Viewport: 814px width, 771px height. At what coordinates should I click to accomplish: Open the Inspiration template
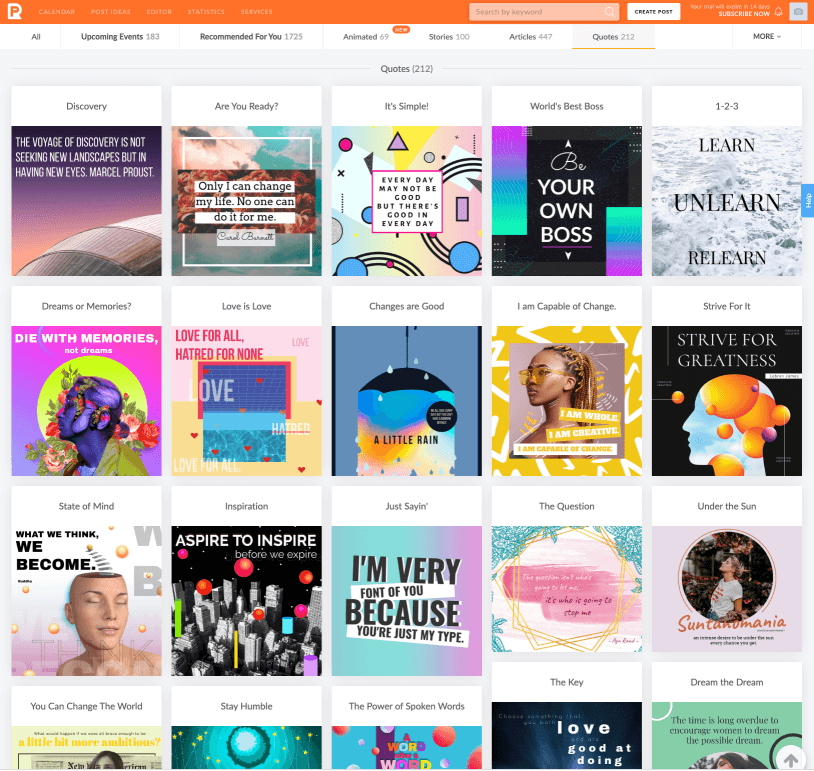(x=247, y=581)
